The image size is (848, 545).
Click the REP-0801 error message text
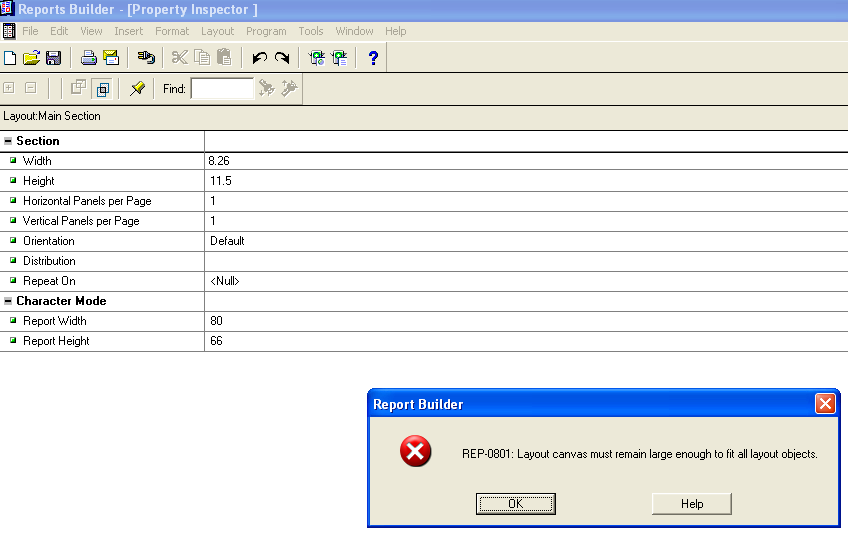click(x=639, y=454)
